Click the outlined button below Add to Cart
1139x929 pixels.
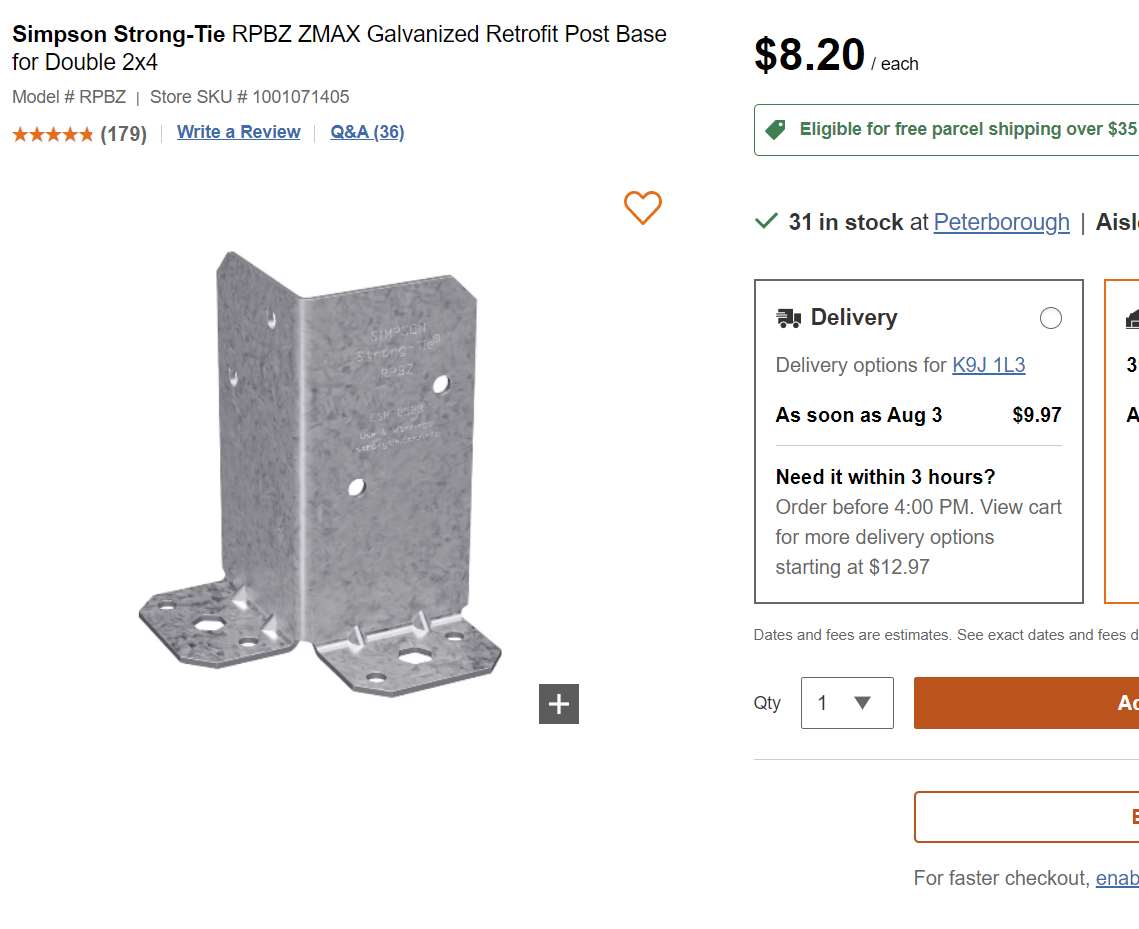(1027, 817)
